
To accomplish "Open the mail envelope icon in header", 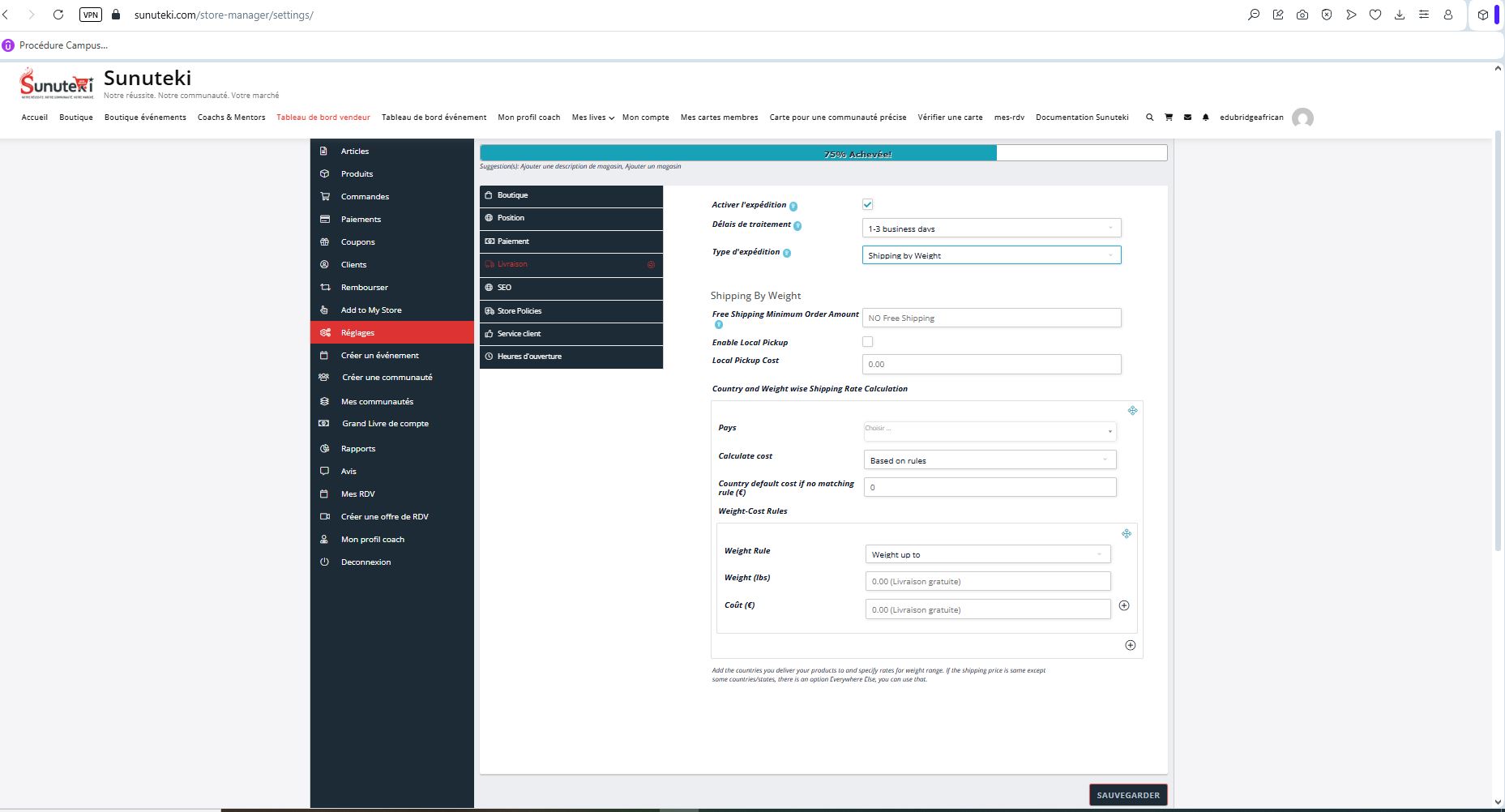I will 1187,118.
